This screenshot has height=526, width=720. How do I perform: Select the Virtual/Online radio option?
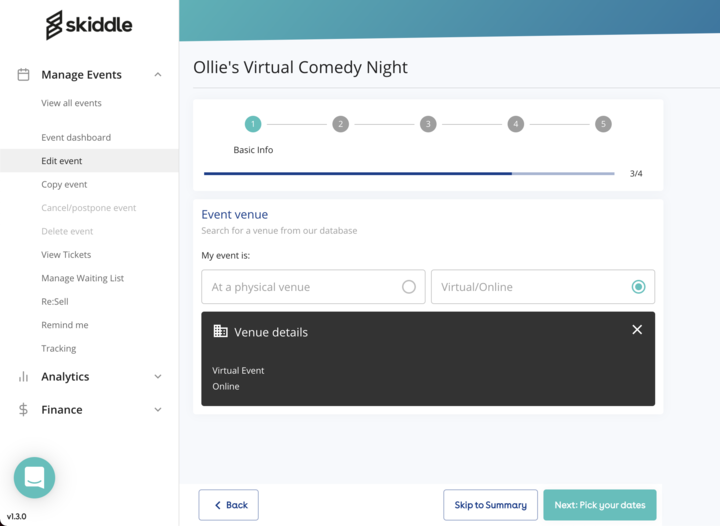pyautogui.click(x=638, y=287)
